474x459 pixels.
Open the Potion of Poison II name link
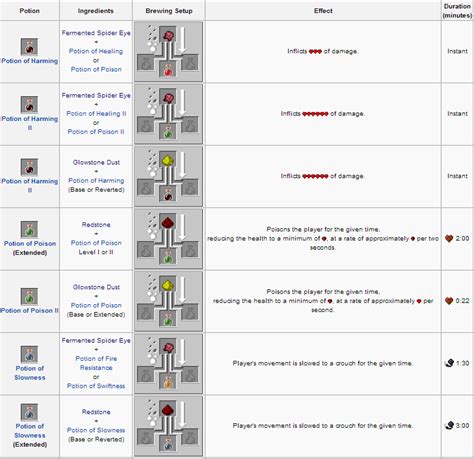point(30,311)
